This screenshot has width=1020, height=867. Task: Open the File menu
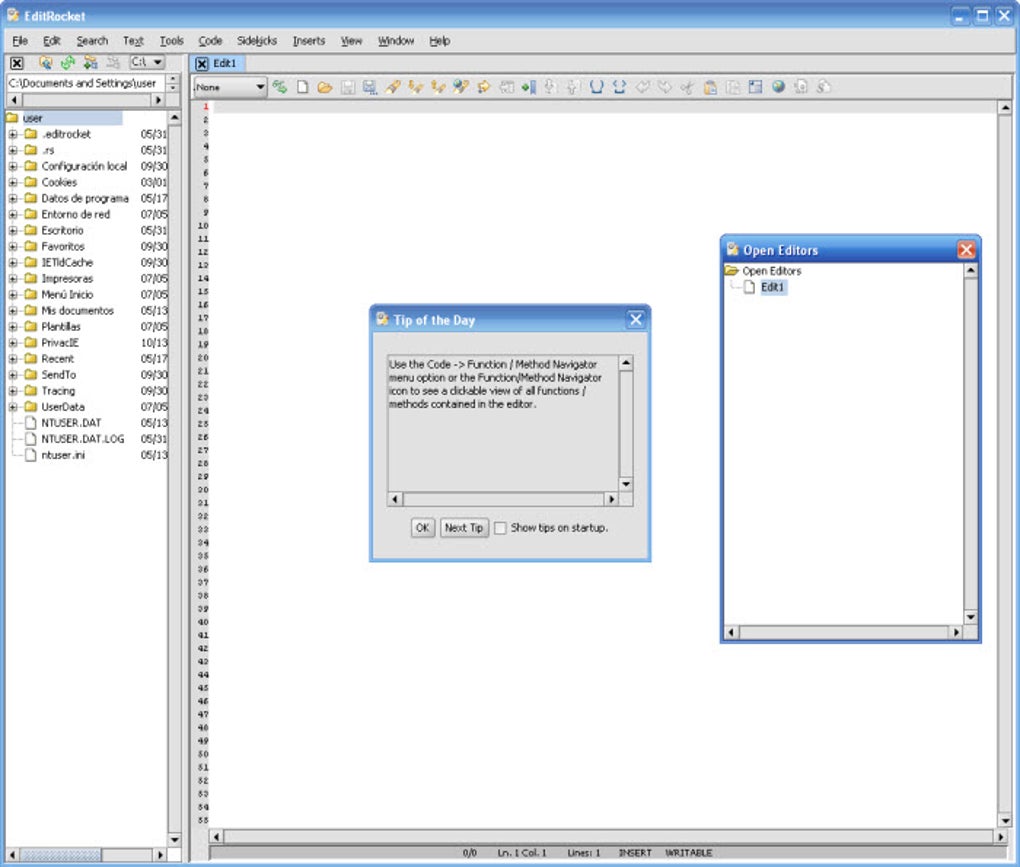tap(20, 40)
